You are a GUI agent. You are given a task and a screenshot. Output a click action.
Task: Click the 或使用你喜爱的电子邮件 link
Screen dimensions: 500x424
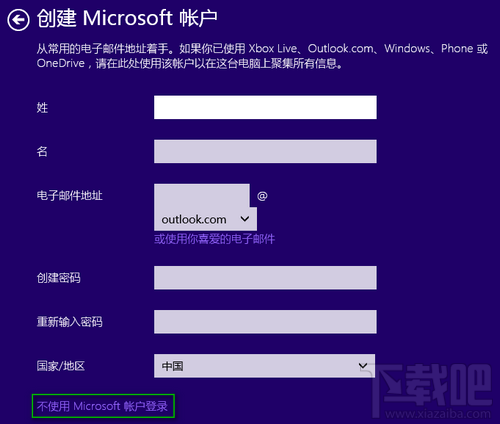tap(214, 239)
